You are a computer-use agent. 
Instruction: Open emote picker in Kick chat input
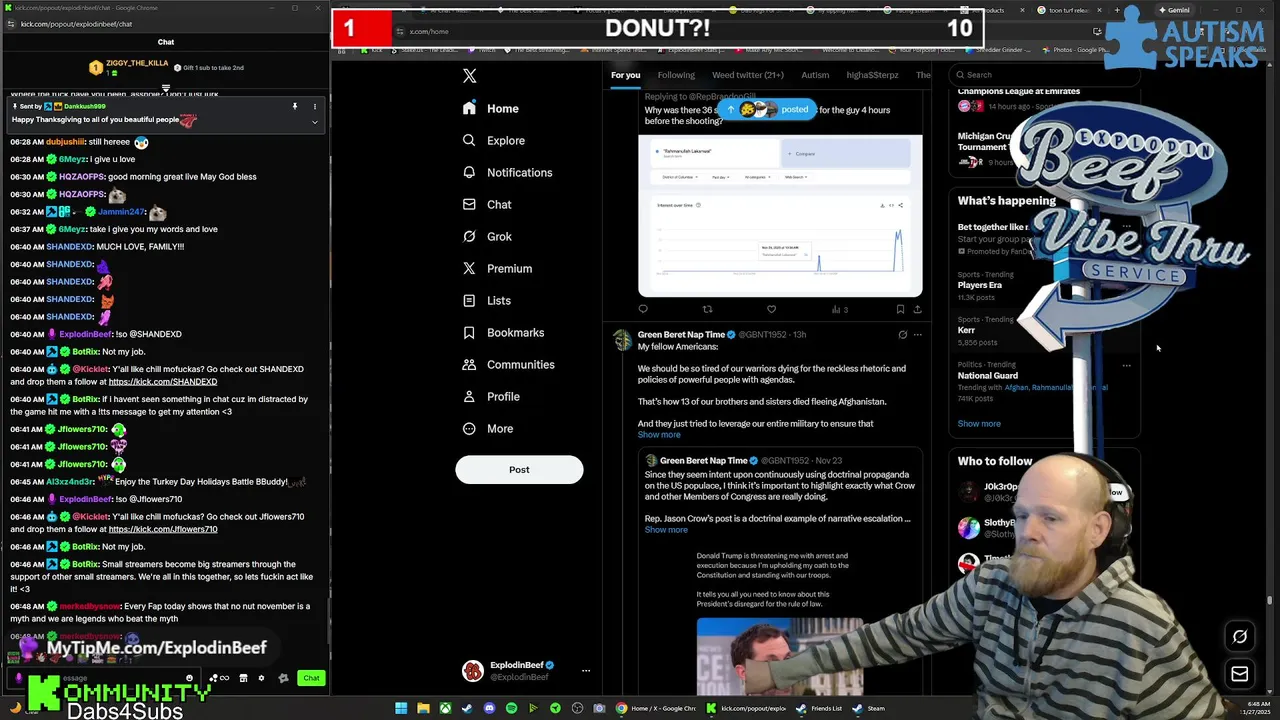point(189,678)
